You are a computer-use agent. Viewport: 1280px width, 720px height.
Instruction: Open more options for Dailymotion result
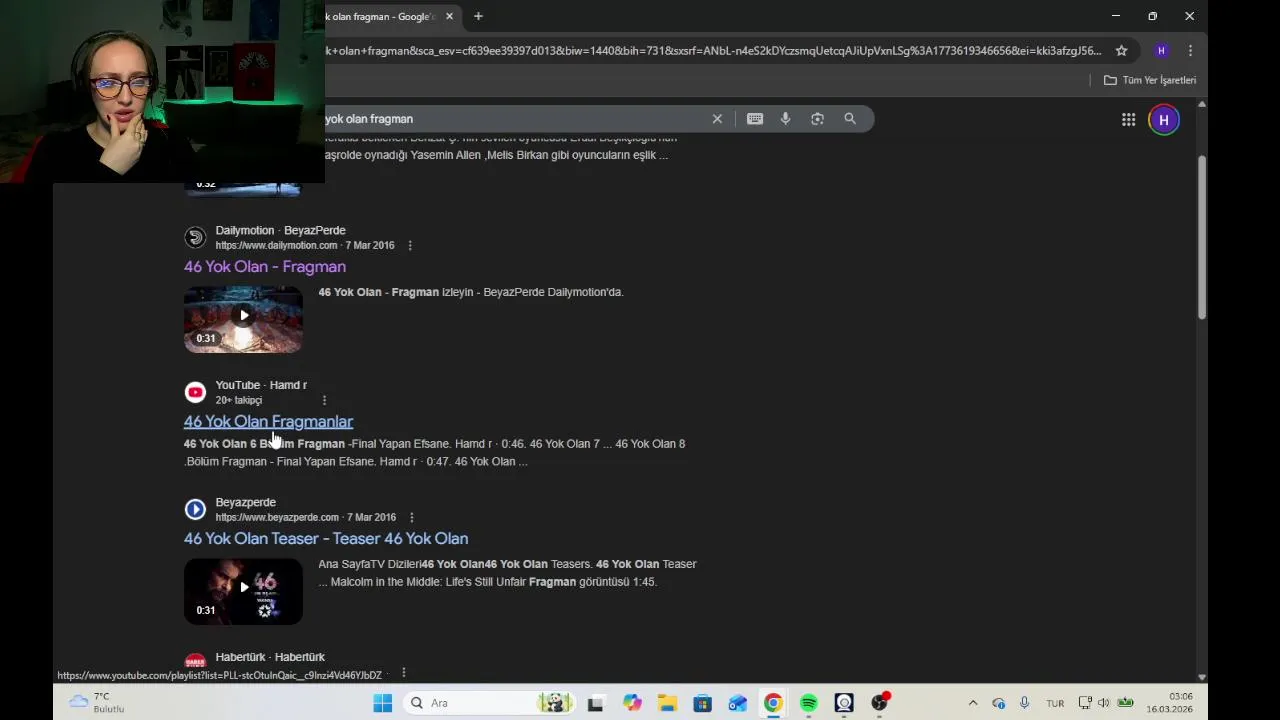(x=409, y=246)
